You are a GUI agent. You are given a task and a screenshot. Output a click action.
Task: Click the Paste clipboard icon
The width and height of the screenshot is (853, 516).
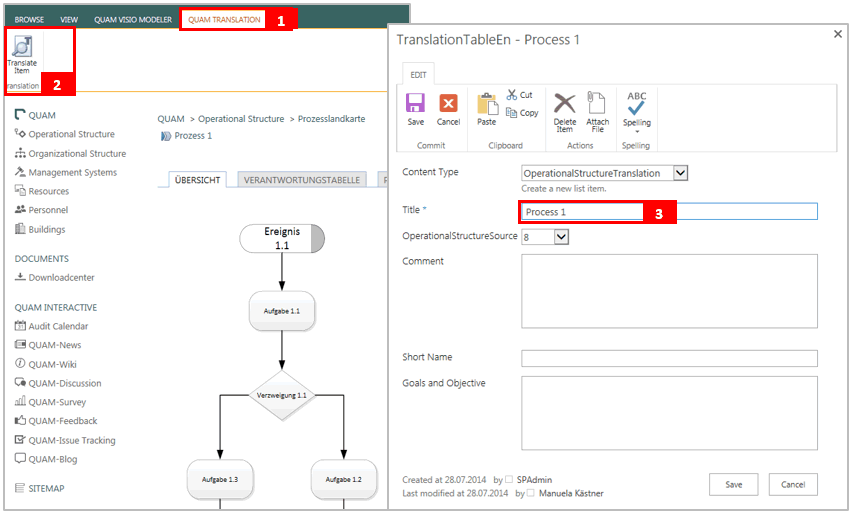[x=487, y=107]
